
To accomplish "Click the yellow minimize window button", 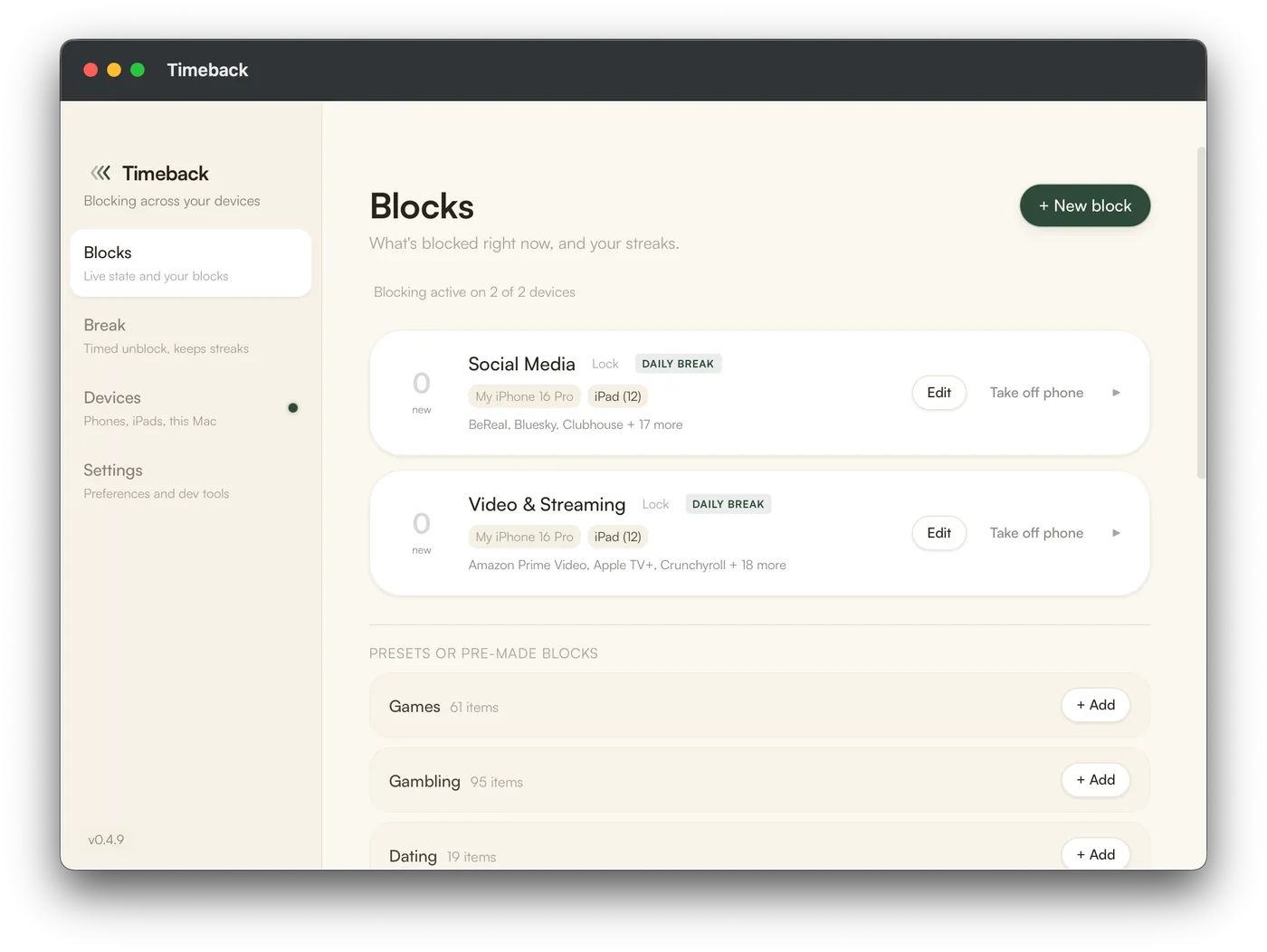I will [x=114, y=70].
